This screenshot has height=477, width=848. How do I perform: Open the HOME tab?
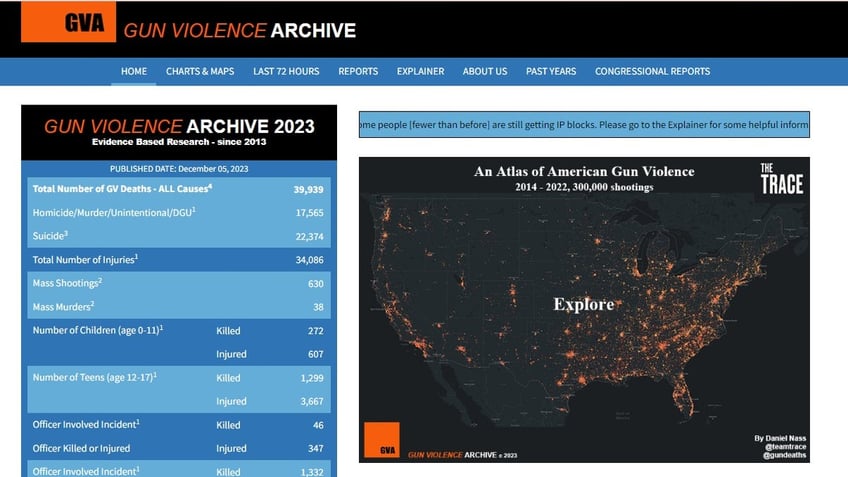pyautogui.click(x=134, y=71)
